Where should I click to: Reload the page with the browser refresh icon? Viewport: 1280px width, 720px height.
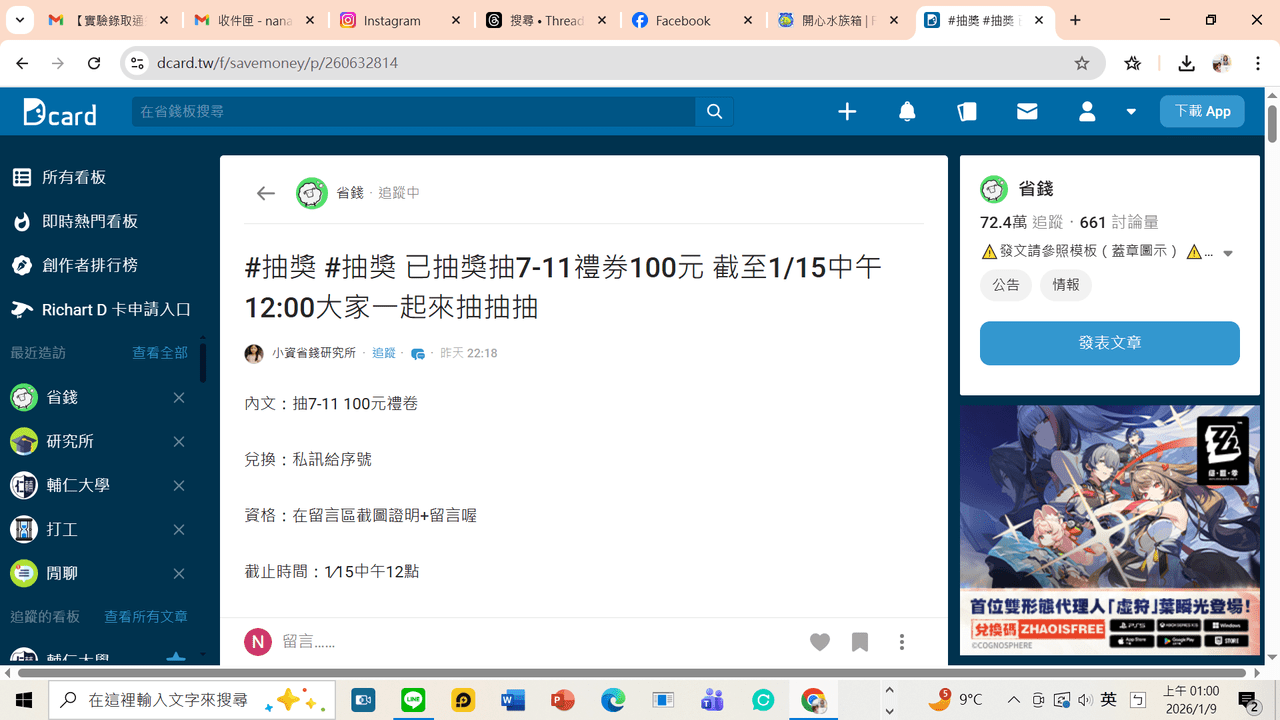coord(94,63)
